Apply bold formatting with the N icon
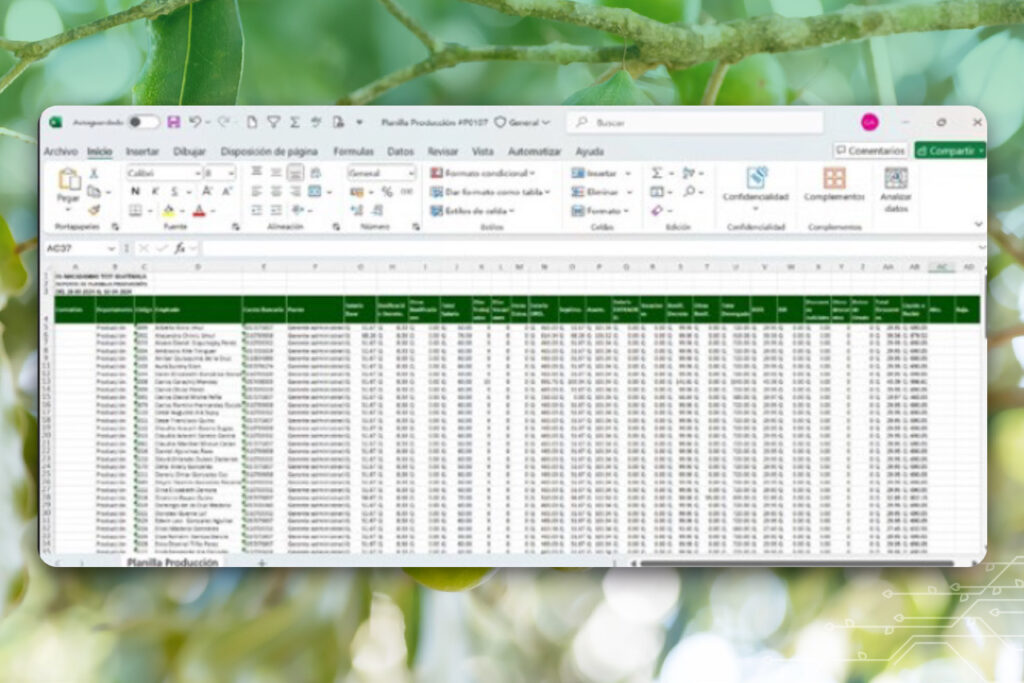1024x683 pixels. [x=135, y=190]
